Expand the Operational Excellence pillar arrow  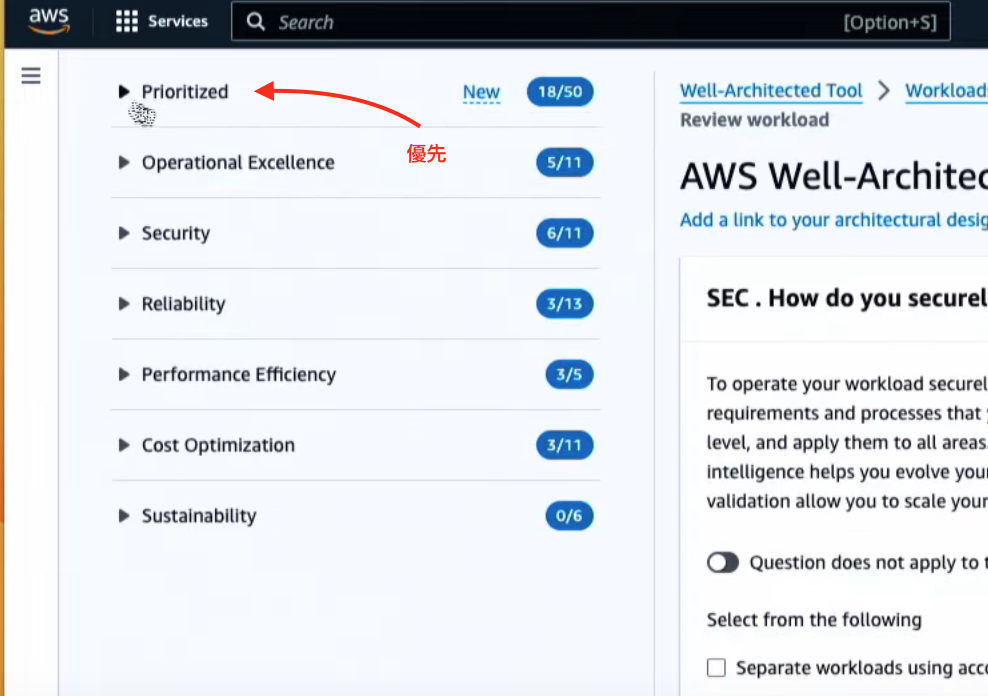(x=124, y=163)
